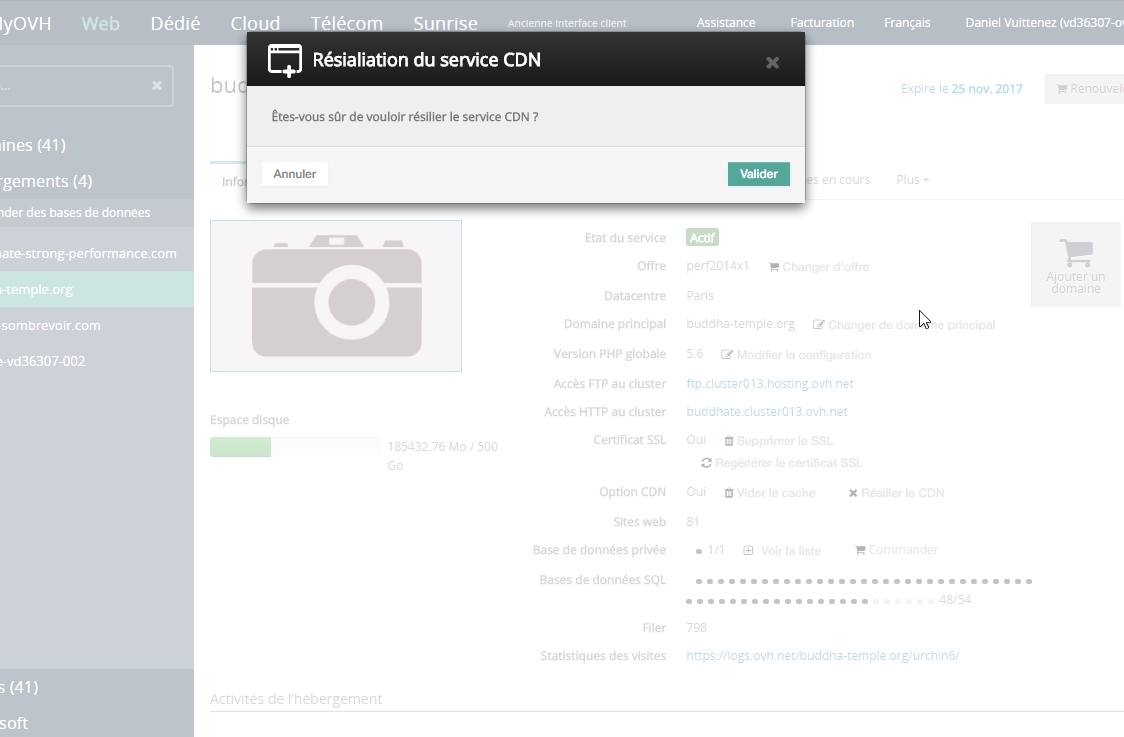Open the Sunrise top menu

[x=445, y=24]
